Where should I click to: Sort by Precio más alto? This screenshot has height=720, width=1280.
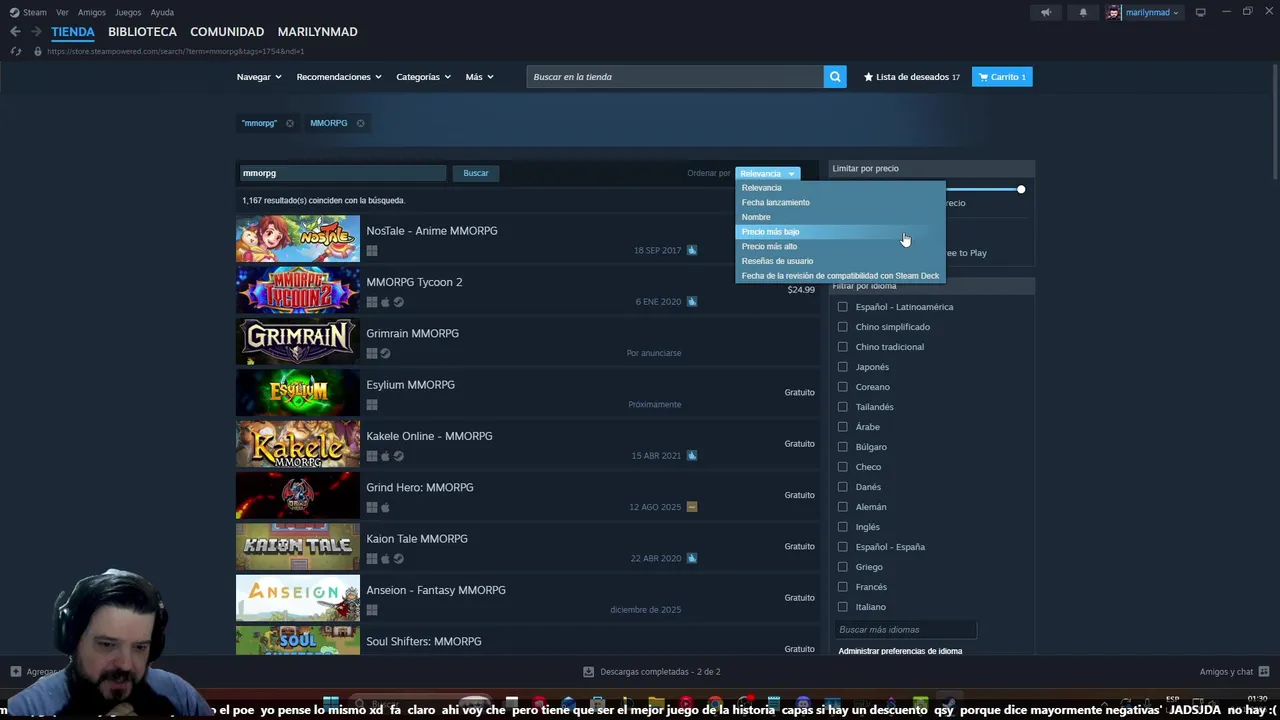click(x=840, y=246)
